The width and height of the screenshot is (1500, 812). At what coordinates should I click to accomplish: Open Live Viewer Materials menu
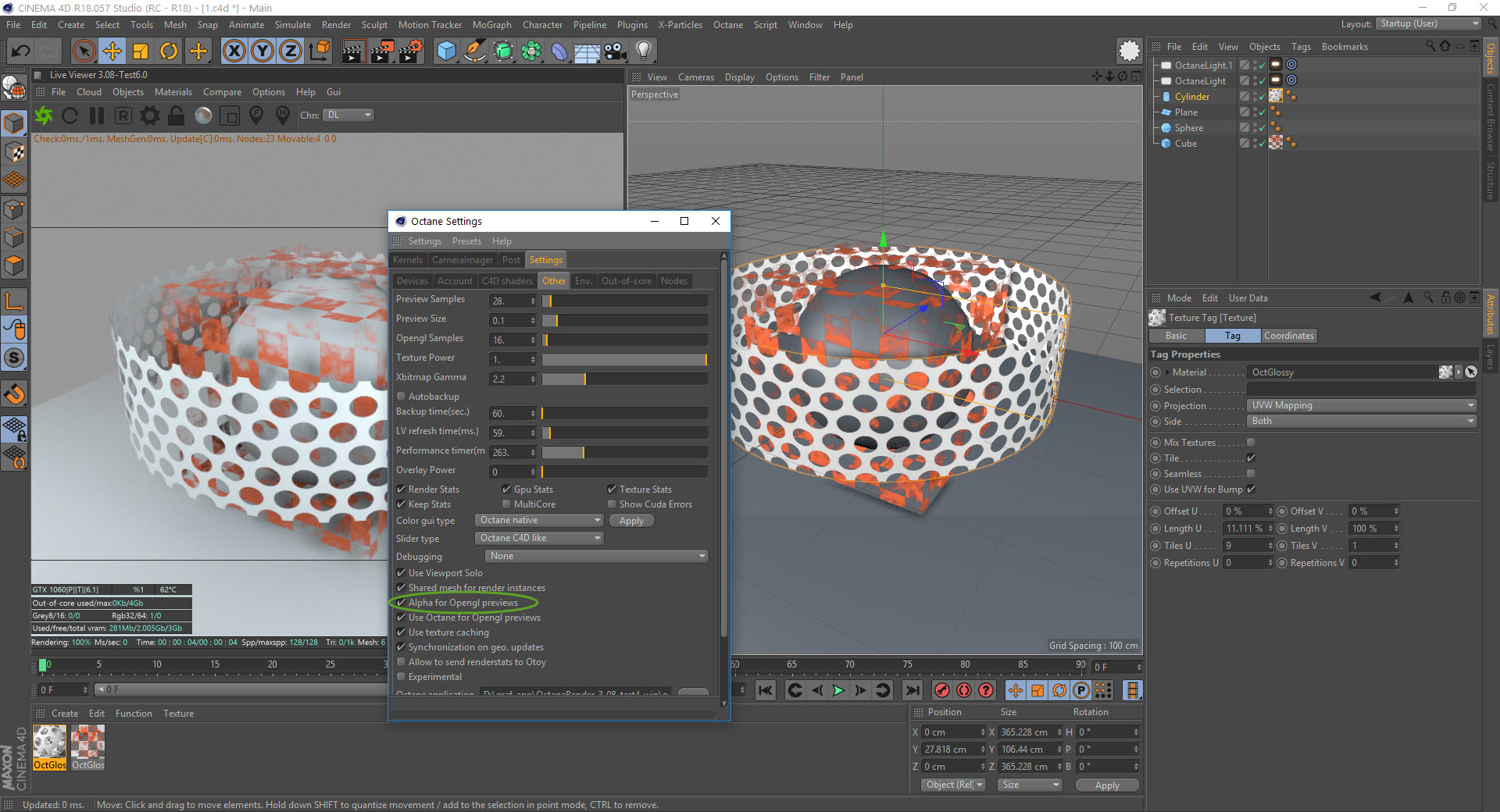click(173, 92)
